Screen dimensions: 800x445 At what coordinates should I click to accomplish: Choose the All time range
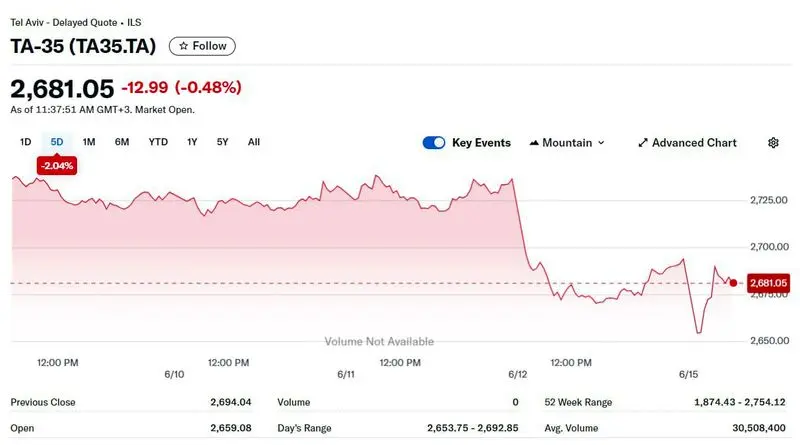tap(254, 142)
